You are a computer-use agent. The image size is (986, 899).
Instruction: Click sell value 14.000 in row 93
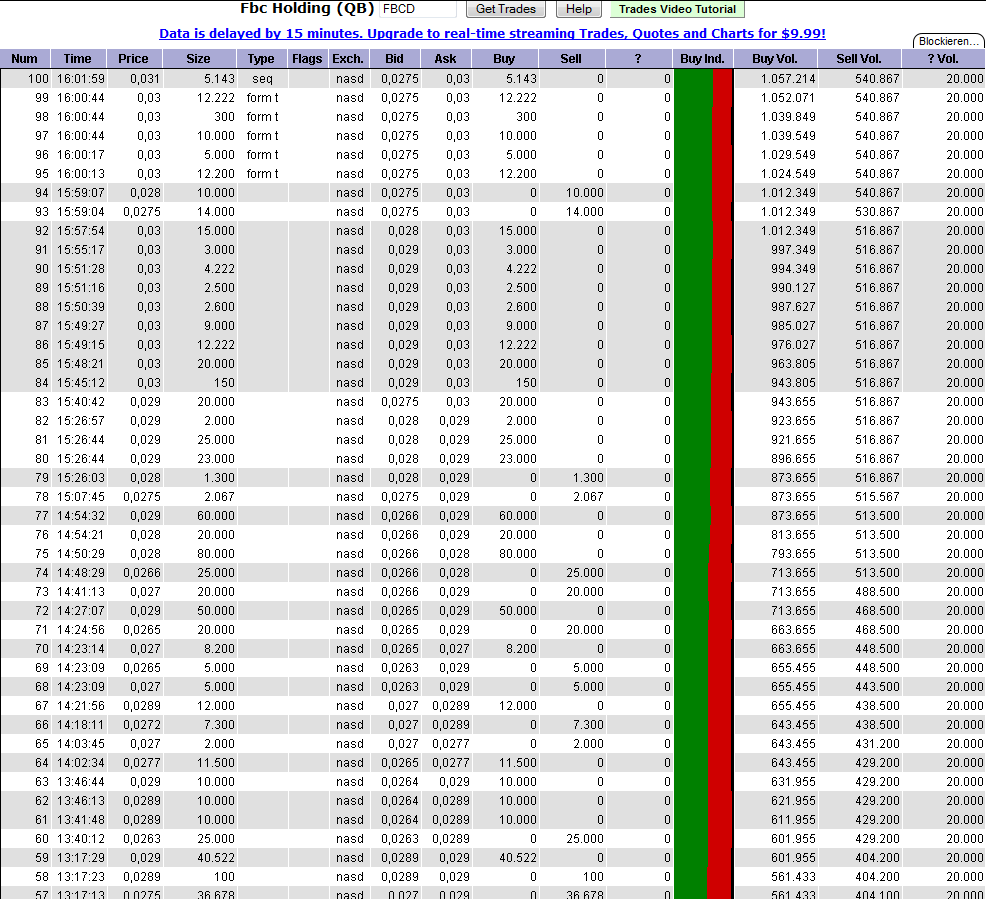click(x=584, y=211)
